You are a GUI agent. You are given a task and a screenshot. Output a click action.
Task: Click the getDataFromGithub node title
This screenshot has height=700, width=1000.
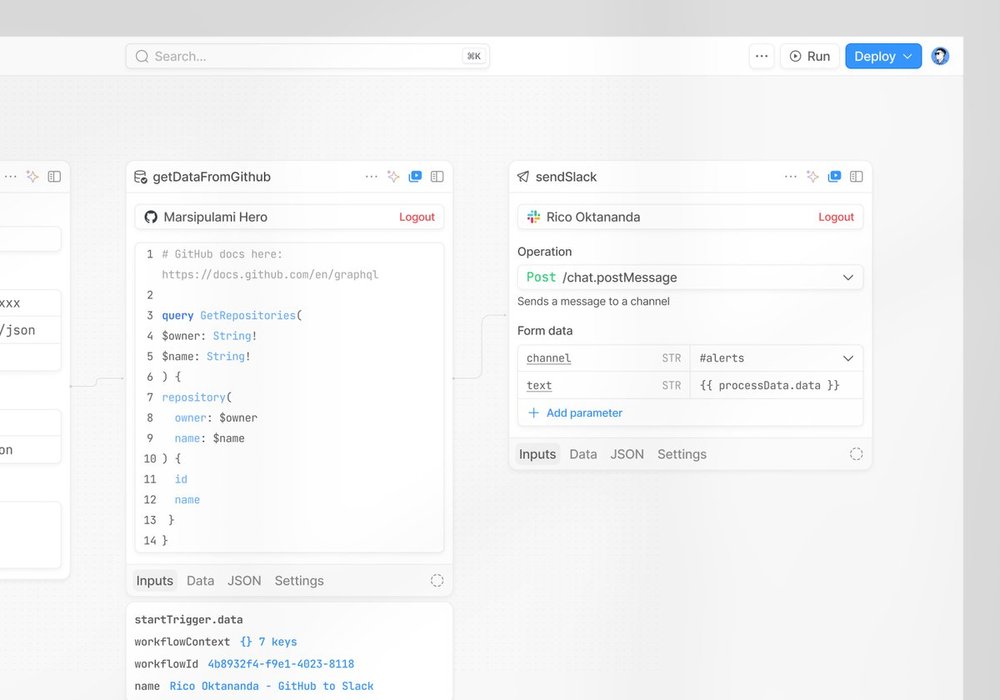pyautogui.click(x=212, y=177)
